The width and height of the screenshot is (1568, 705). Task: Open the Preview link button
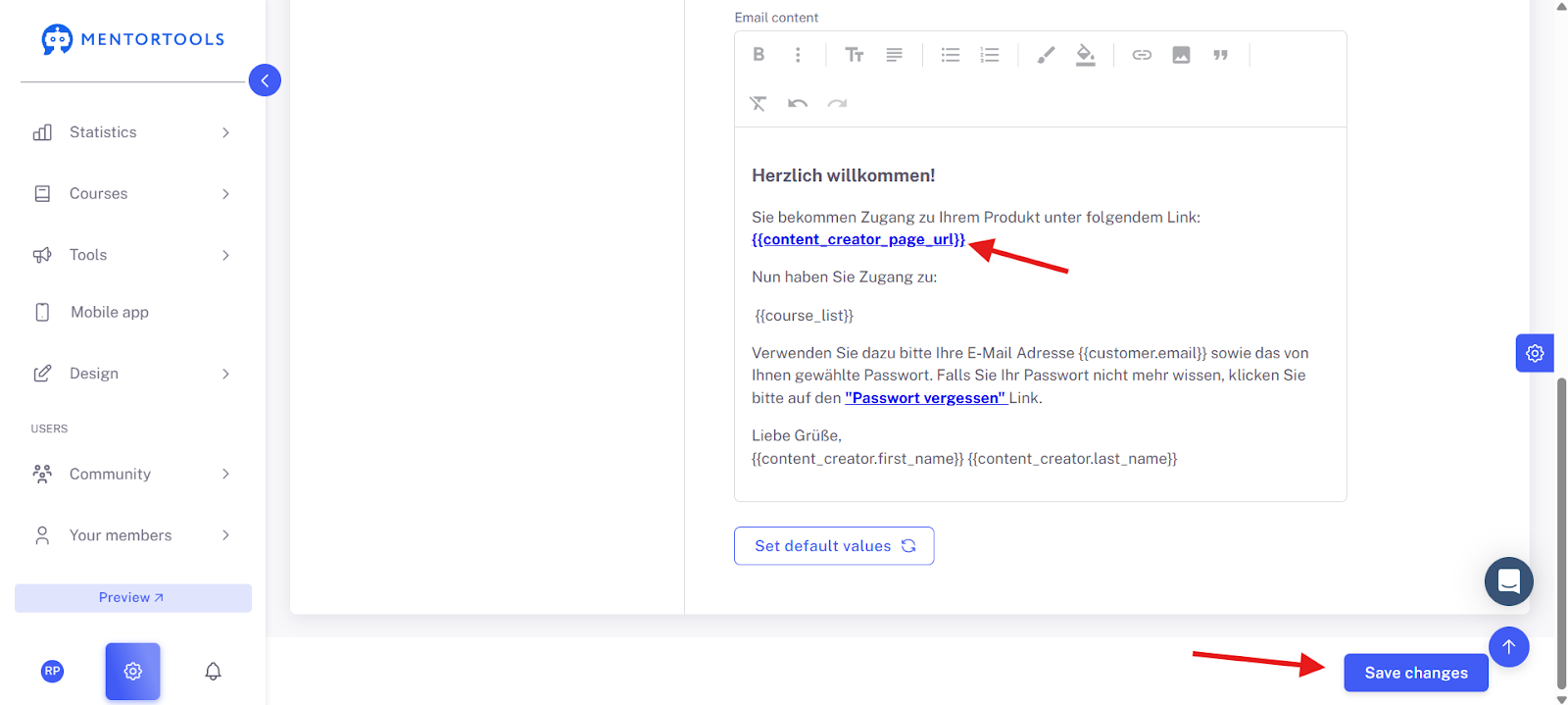click(x=133, y=598)
